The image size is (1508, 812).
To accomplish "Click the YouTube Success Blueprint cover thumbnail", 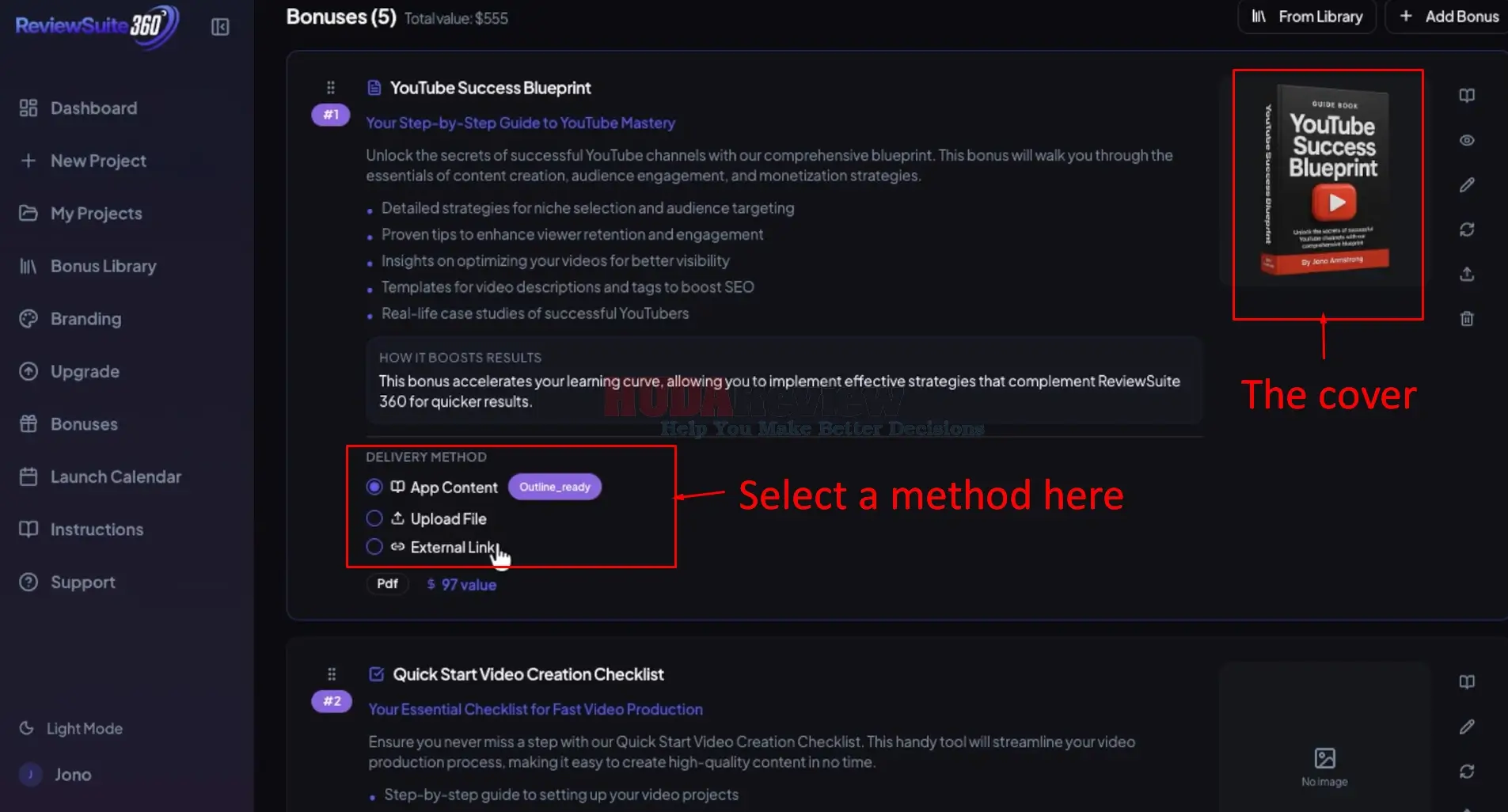I will (1328, 180).
